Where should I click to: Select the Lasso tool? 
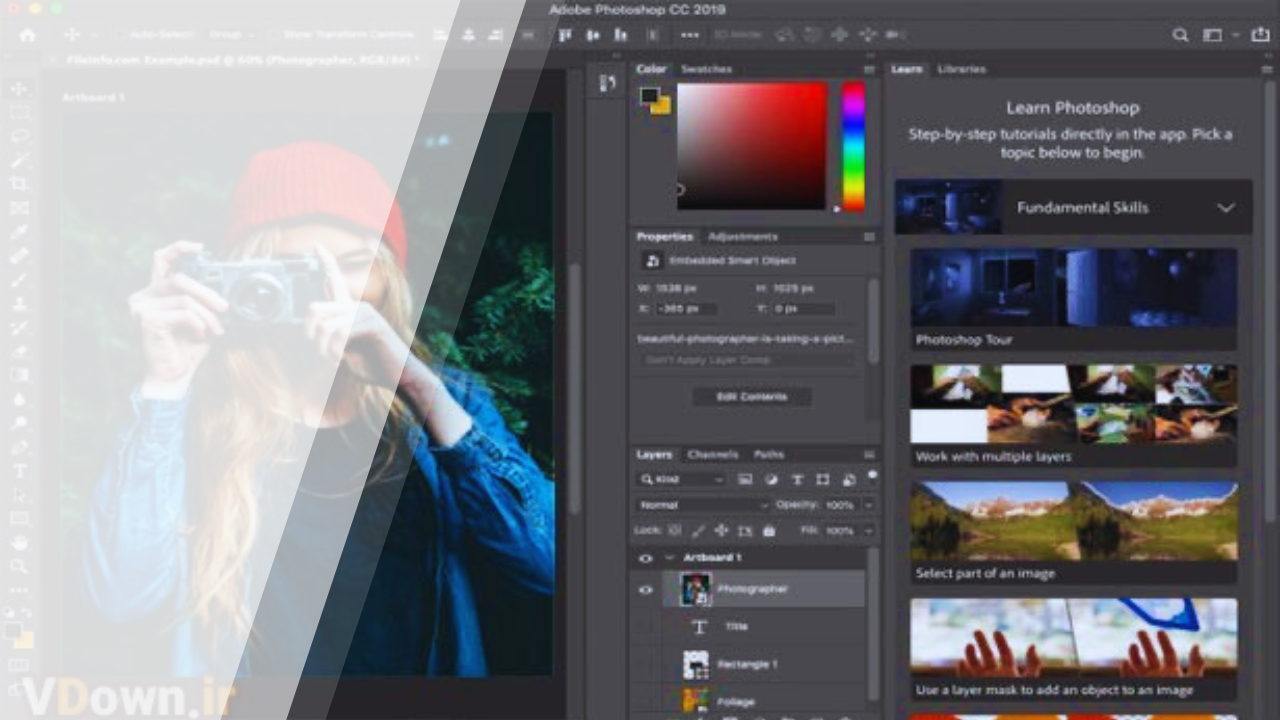click(19, 136)
